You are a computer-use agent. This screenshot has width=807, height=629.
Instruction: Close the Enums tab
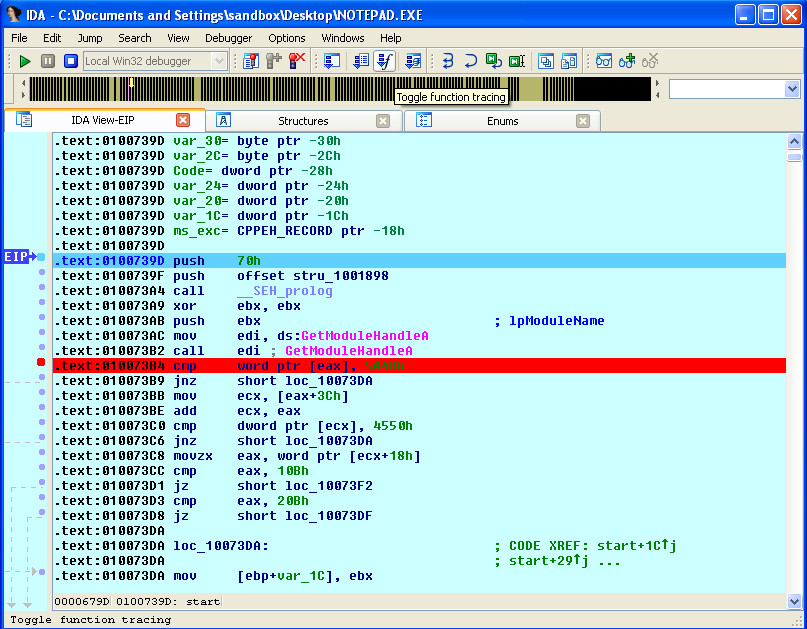[583, 121]
